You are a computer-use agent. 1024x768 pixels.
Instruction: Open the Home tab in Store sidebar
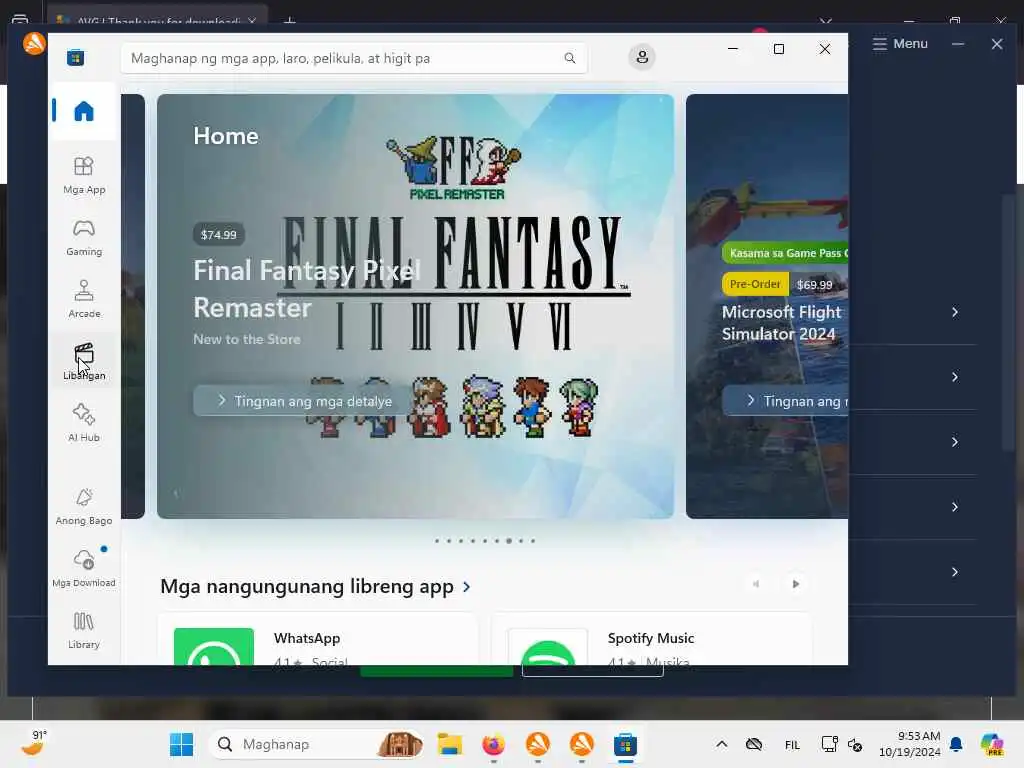pyautogui.click(x=84, y=111)
